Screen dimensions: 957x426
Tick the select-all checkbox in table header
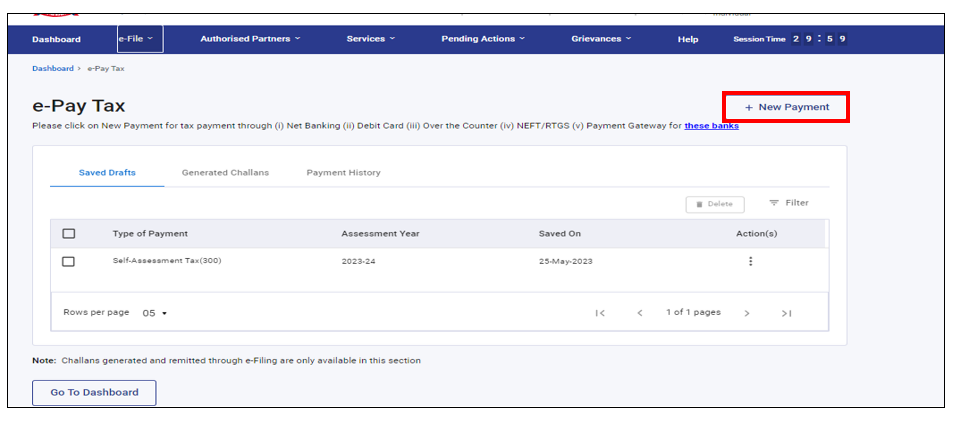pos(69,234)
